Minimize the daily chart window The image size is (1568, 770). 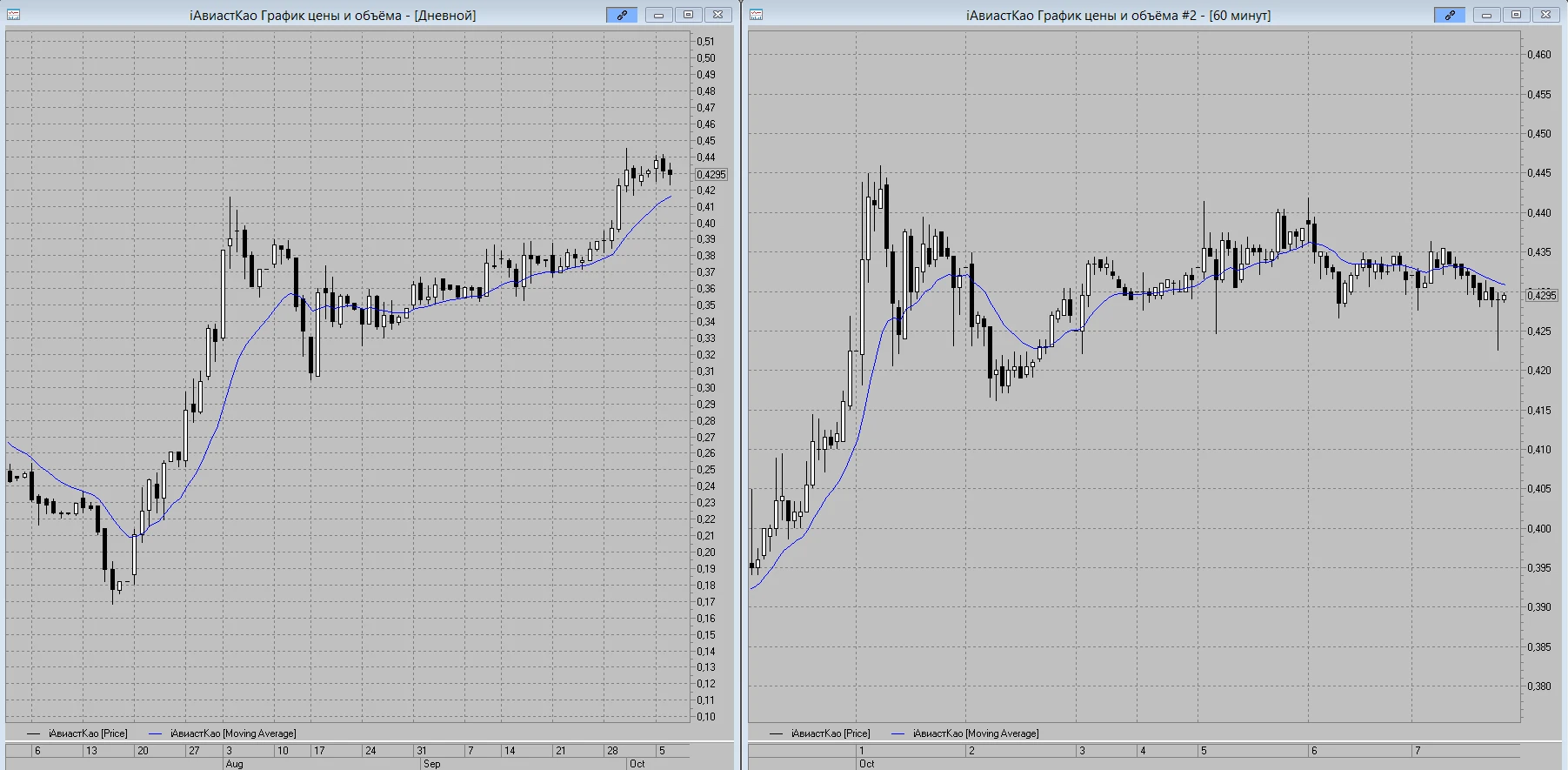coord(658,15)
